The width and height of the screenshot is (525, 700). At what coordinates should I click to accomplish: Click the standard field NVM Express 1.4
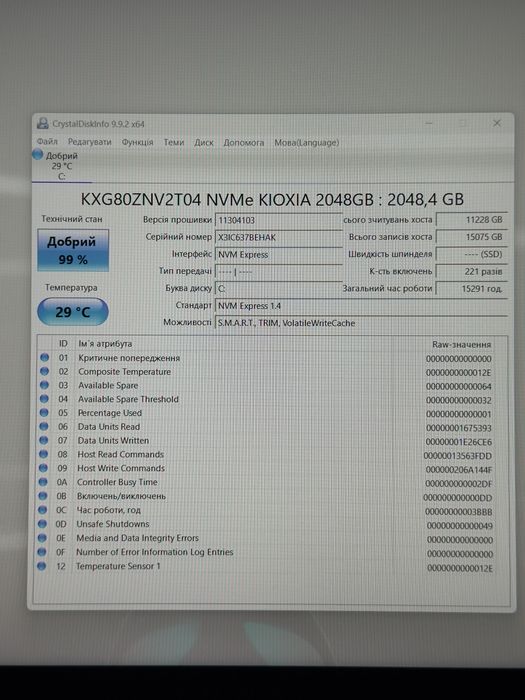[x=361, y=306]
